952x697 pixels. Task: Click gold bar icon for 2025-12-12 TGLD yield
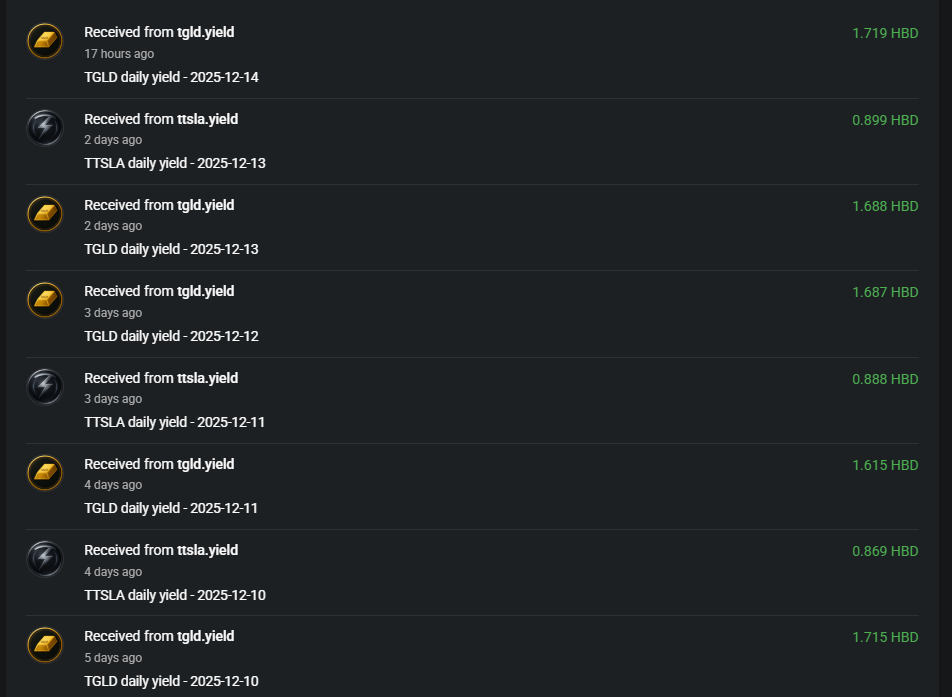pos(44,299)
